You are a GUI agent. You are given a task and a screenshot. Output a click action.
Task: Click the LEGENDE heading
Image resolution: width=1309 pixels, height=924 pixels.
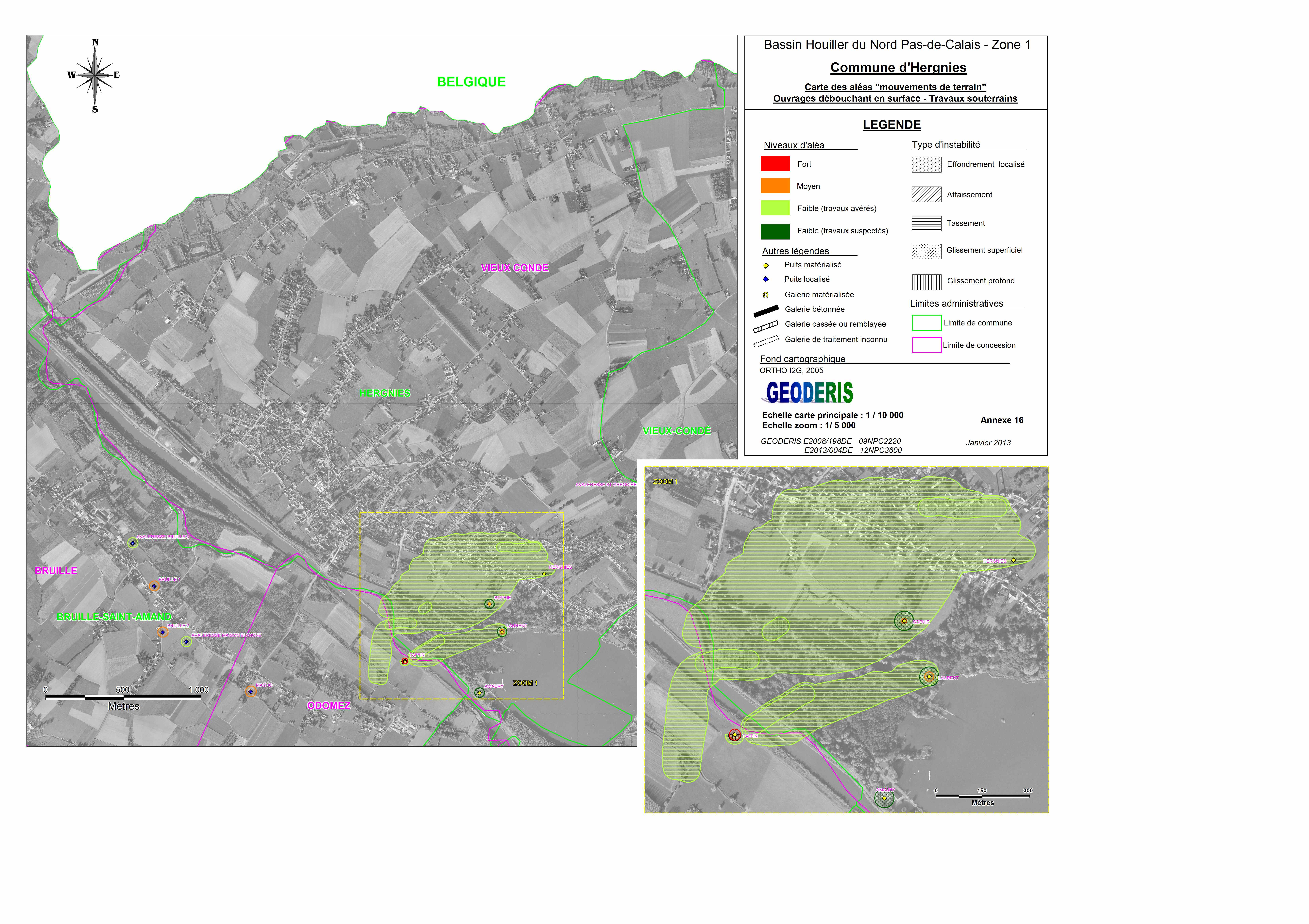[x=892, y=125]
